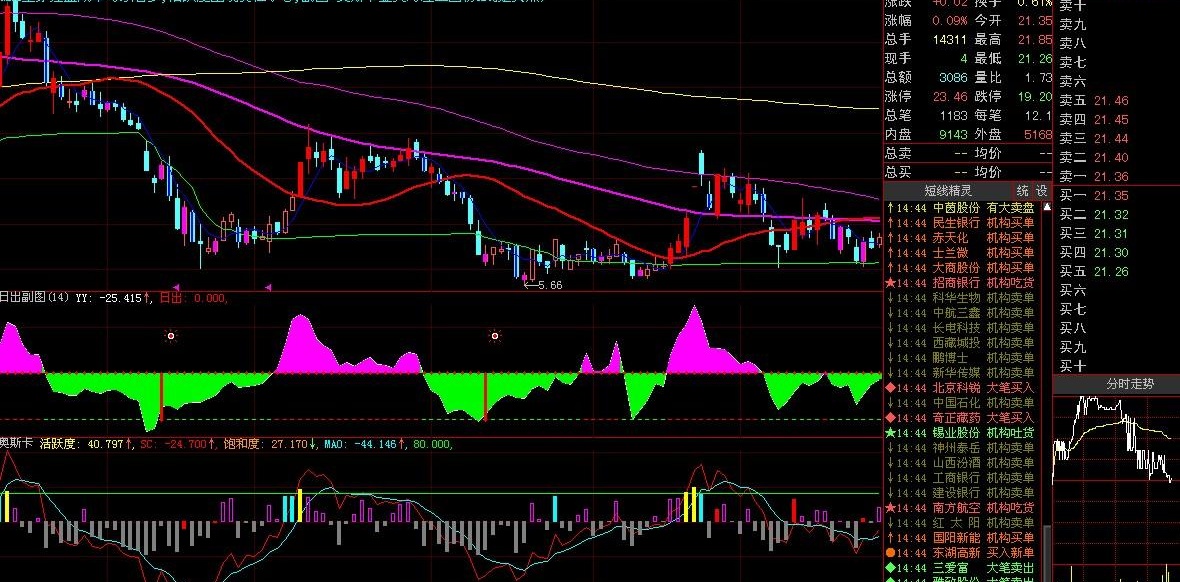This screenshot has width=1180, height=582.
Task: Open the 统 tab beside 短线精灵
Action: coord(1022,190)
